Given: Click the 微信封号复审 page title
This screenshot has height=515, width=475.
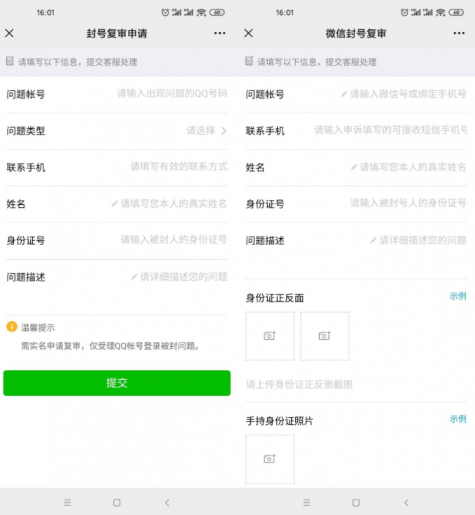Looking at the screenshot, I should [356, 33].
